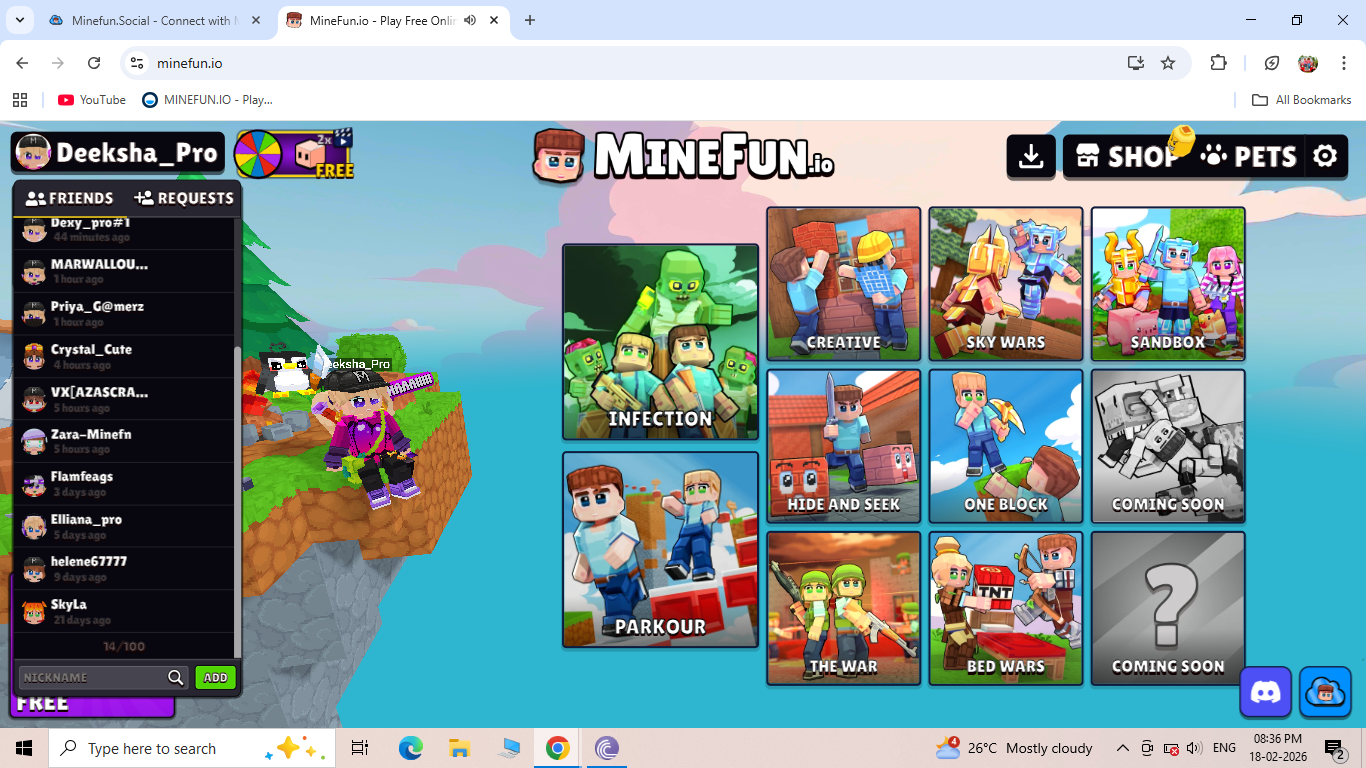Mute the MineFun.io browser tab audio

470,20
